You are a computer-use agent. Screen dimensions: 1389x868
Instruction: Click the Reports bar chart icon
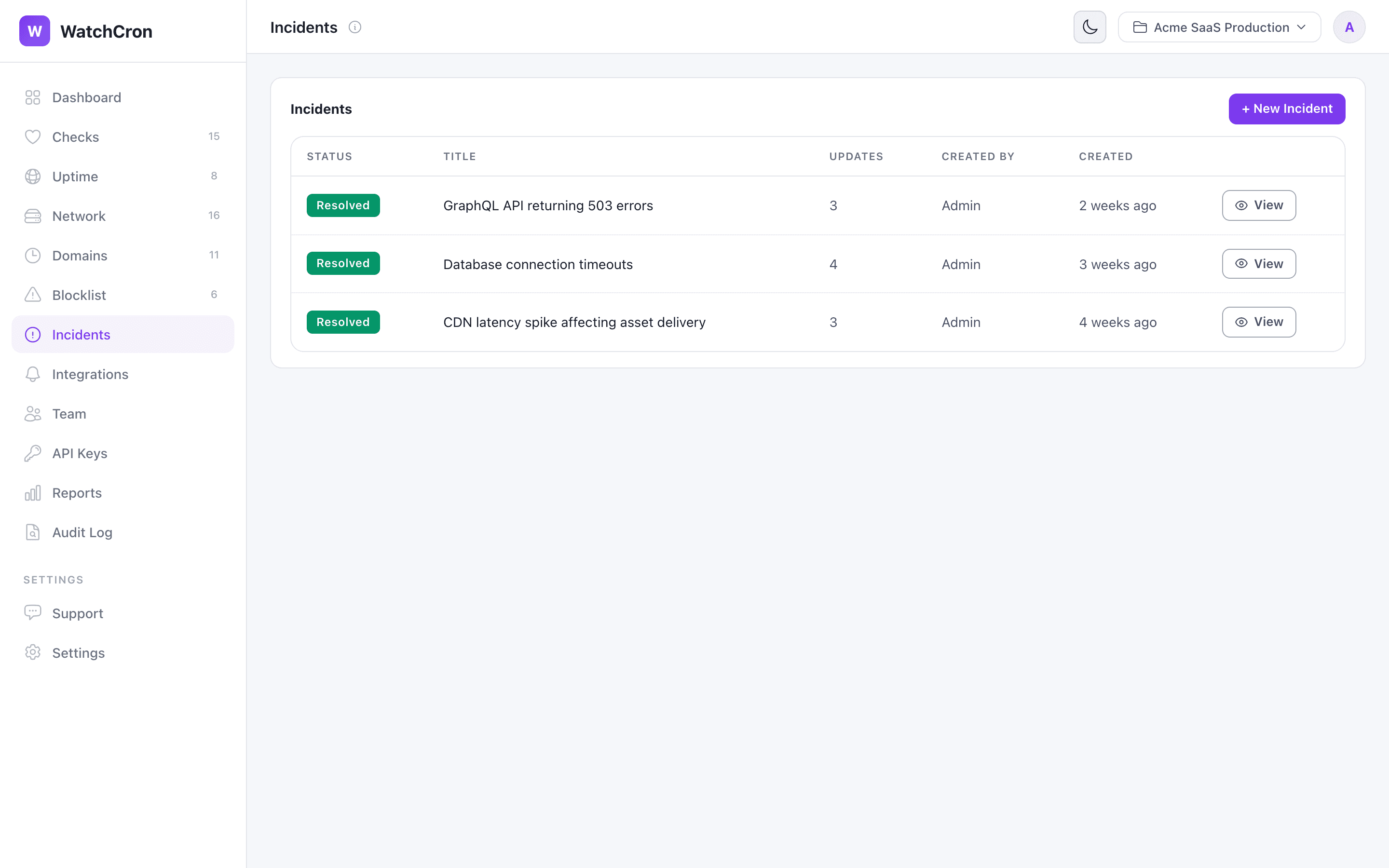click(x=33, y=493)
